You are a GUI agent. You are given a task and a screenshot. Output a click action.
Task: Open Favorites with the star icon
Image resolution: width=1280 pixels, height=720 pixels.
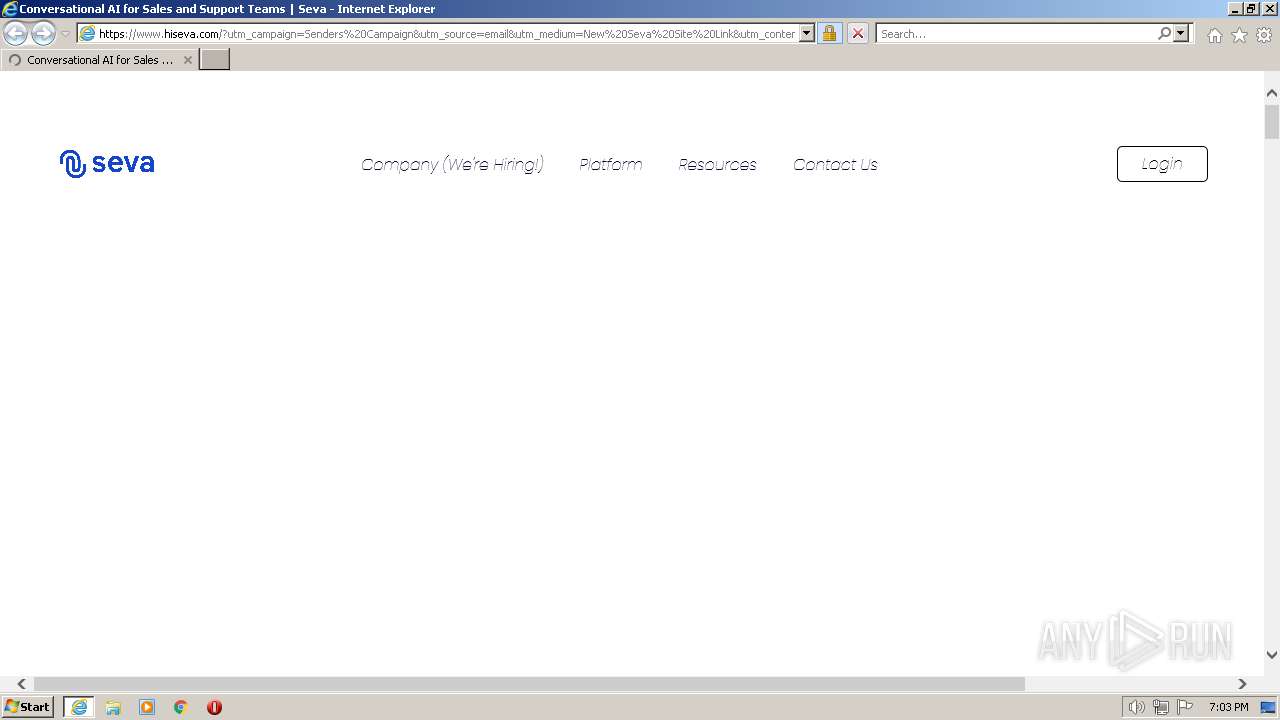pos(1239,35)
